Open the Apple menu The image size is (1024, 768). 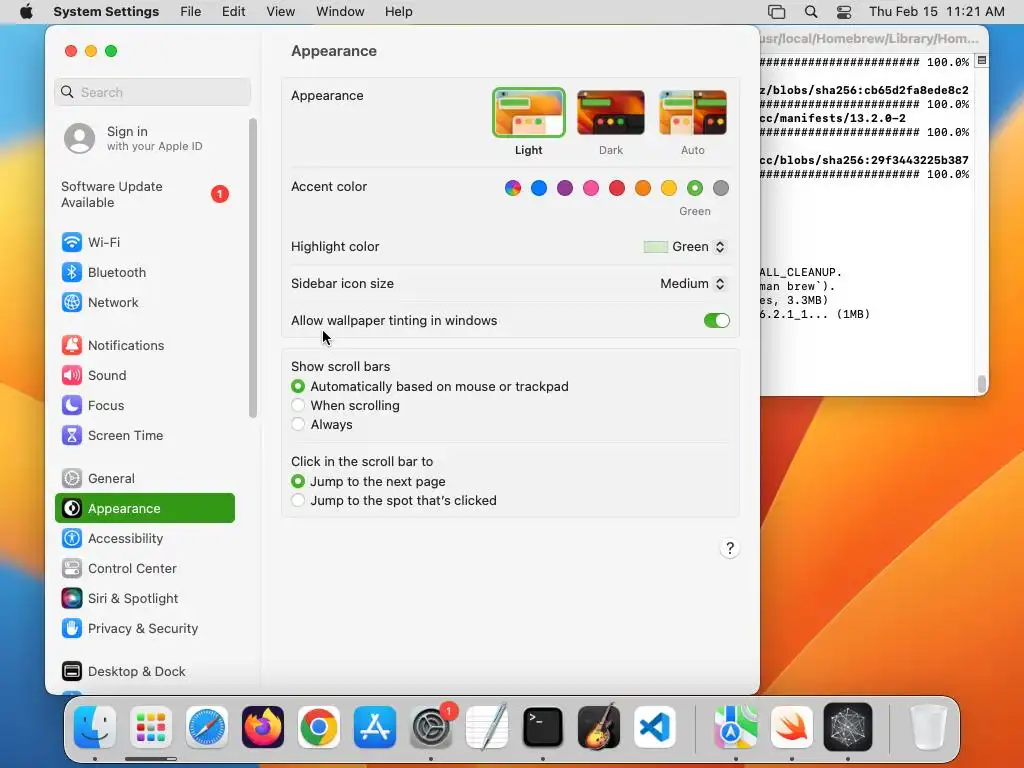click(x=26, y=12)
